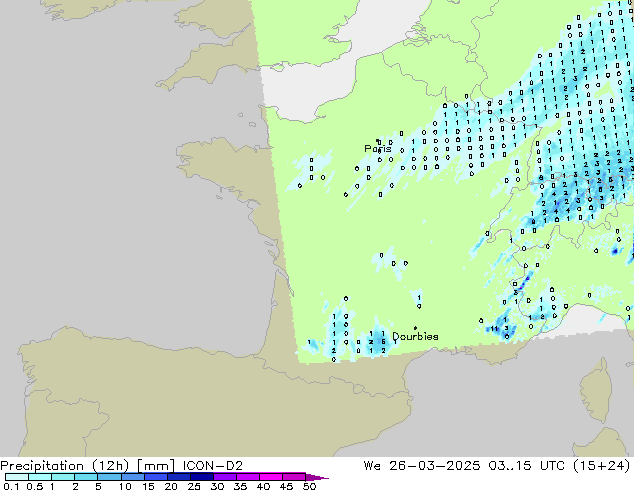Viewport: 634px width, 490px height.
Task: Select the 0.5–1 mm legend swatch
Action: tap(40, 477)
